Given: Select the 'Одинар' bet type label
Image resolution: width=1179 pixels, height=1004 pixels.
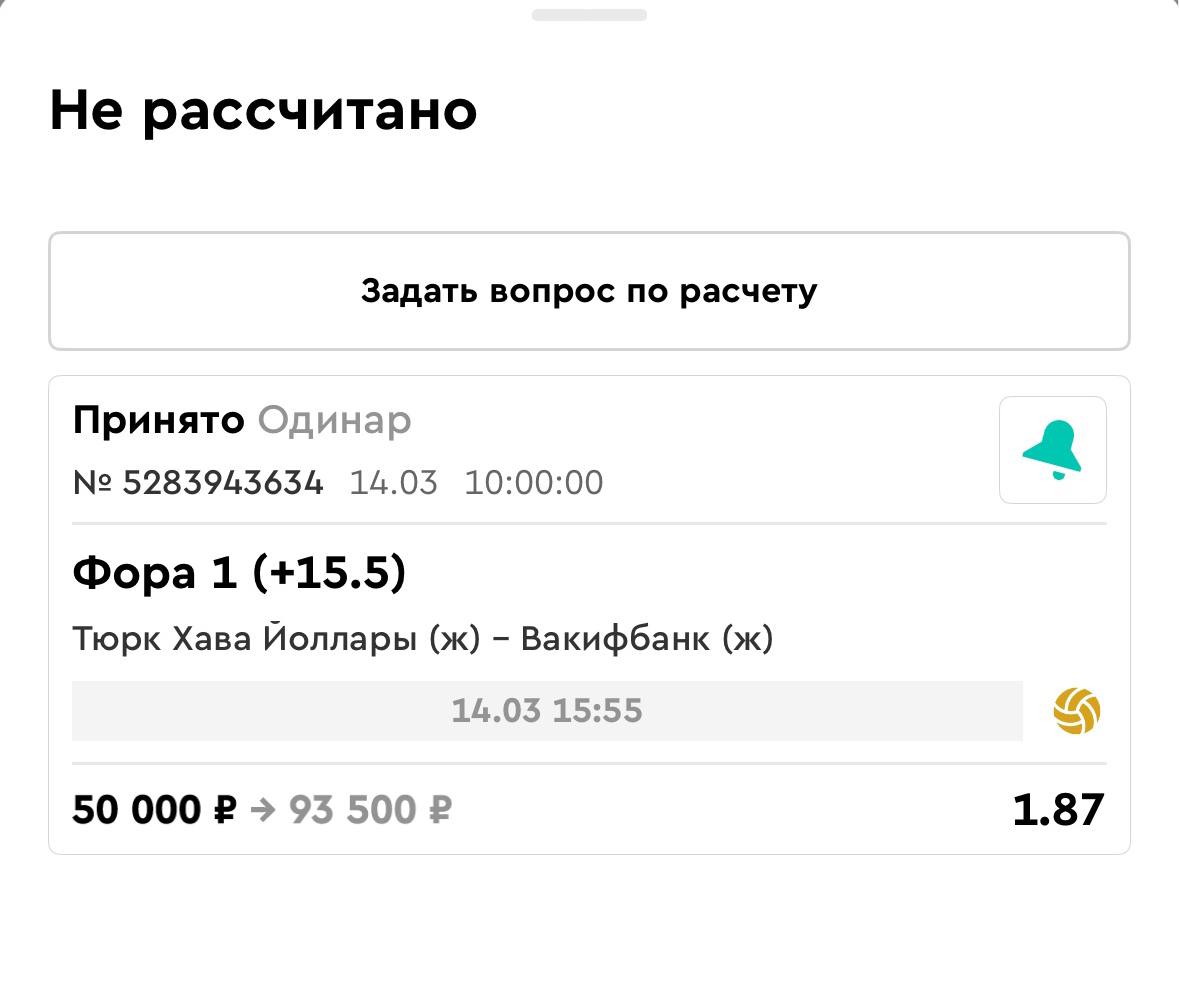Looking at the screenshot, I should point(334,421).
